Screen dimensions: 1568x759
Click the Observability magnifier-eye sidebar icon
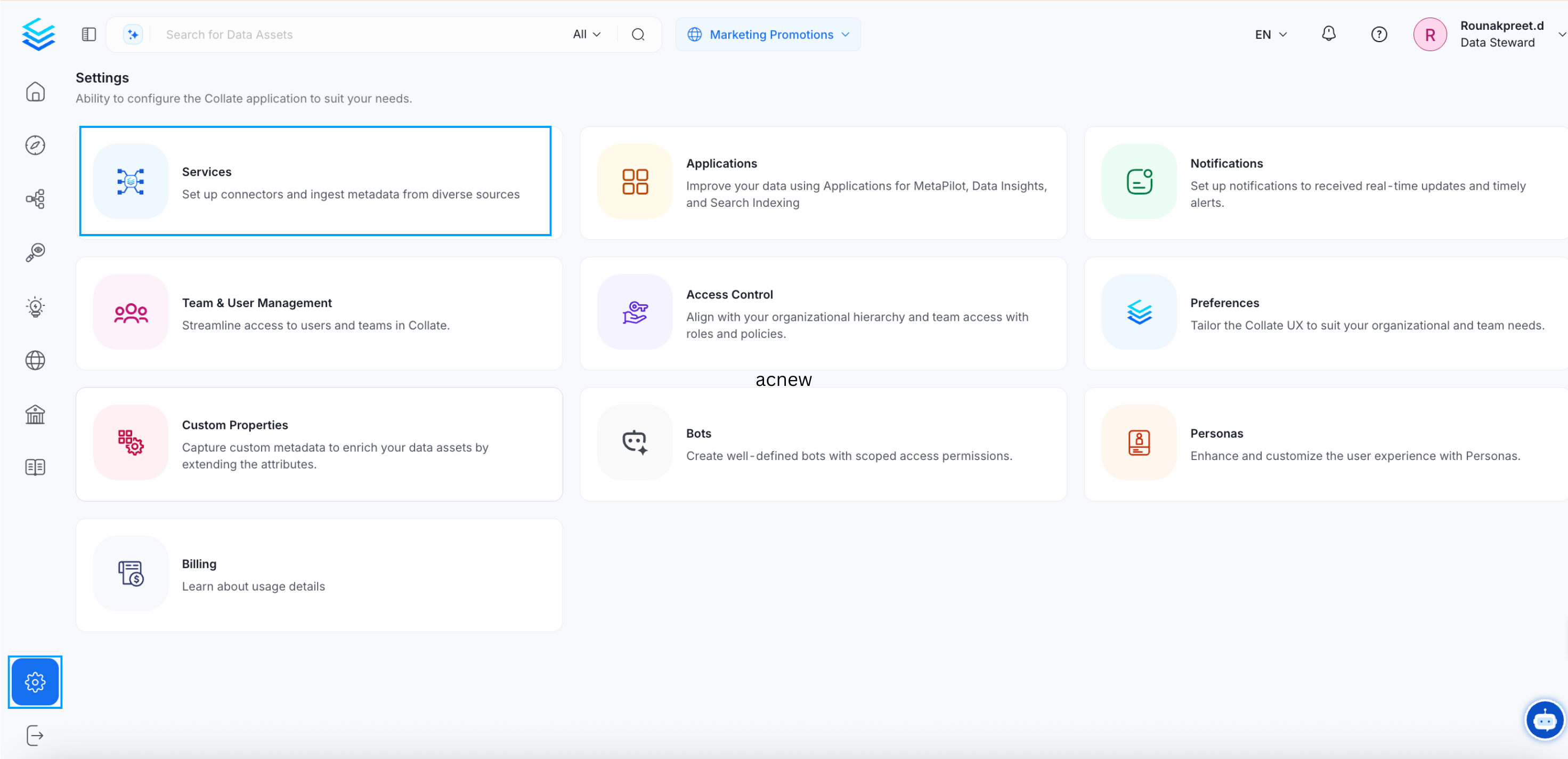35,252
